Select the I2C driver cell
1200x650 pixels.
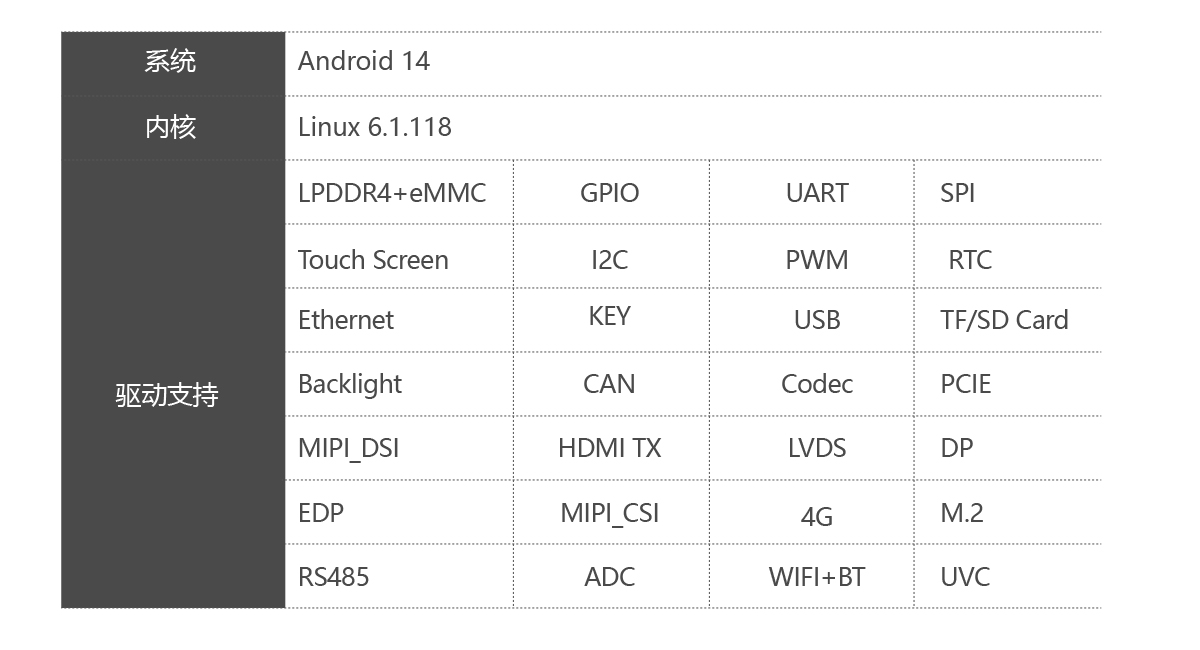pos(609,260)
